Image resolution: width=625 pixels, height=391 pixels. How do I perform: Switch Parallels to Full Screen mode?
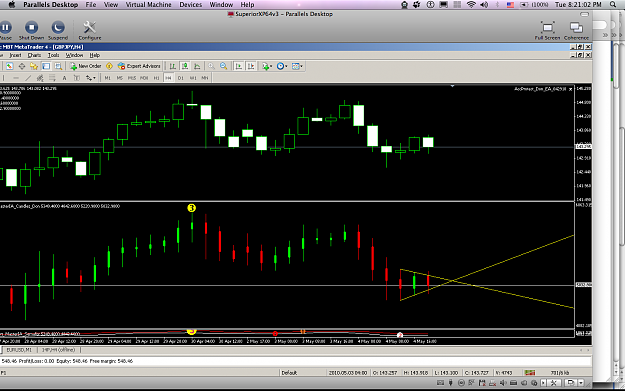tap(547, 30)
